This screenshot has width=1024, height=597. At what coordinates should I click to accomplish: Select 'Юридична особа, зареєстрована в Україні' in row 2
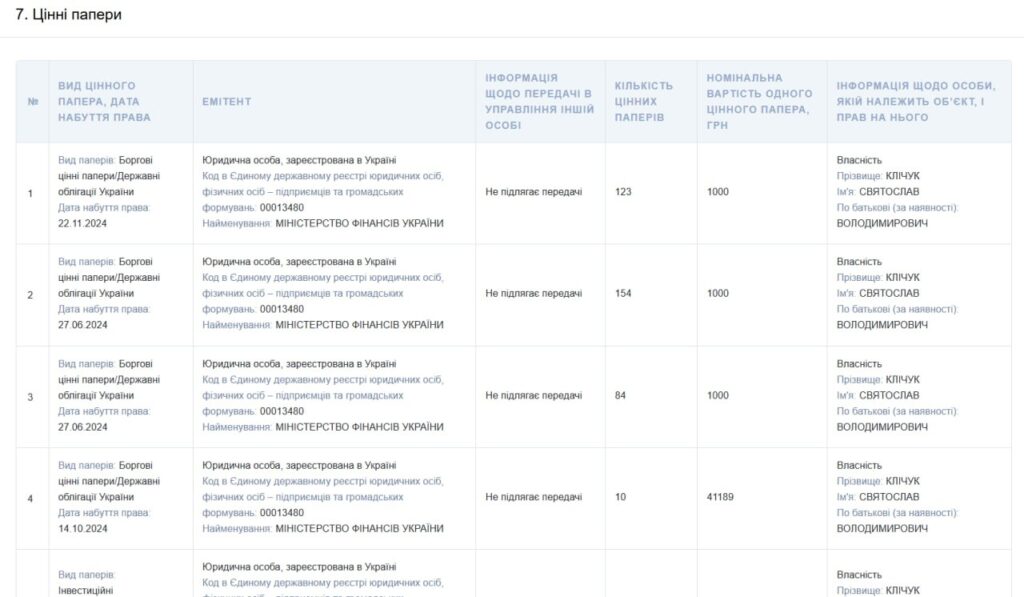pos(299,261)
